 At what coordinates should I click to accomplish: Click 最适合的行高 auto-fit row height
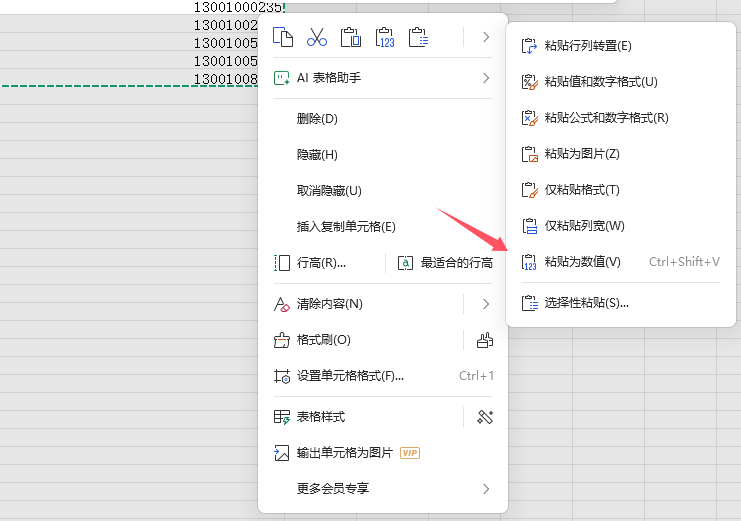(x=456, y=263)
